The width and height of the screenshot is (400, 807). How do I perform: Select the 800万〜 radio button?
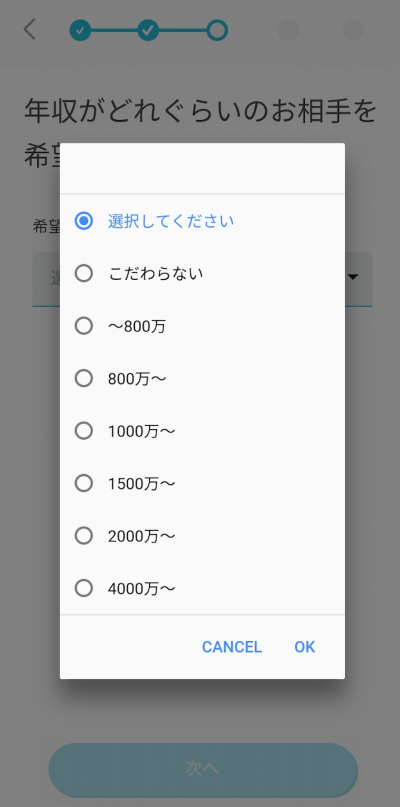coord(202,378)
